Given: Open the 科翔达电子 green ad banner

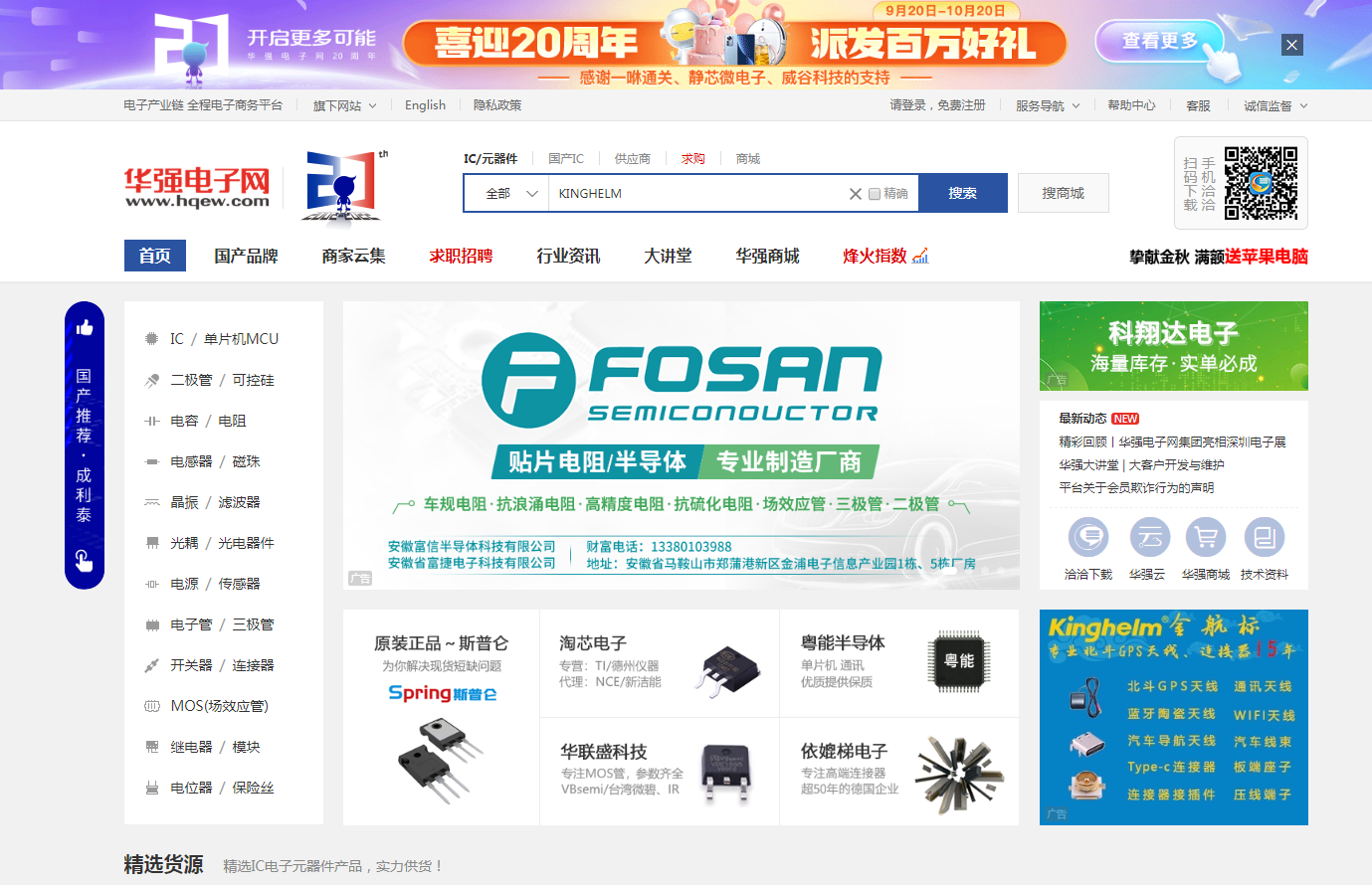Looking at the screenshot, I should pos(1174,346).
